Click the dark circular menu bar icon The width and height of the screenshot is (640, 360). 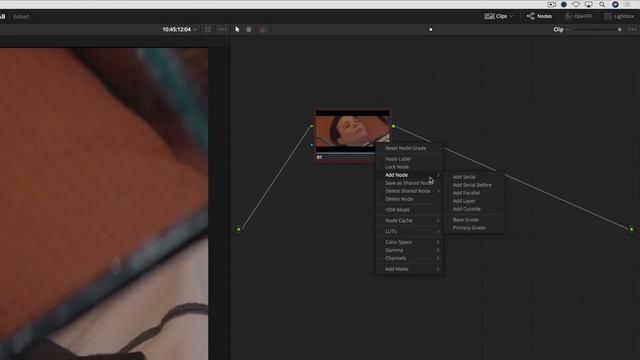pos(564,4)
